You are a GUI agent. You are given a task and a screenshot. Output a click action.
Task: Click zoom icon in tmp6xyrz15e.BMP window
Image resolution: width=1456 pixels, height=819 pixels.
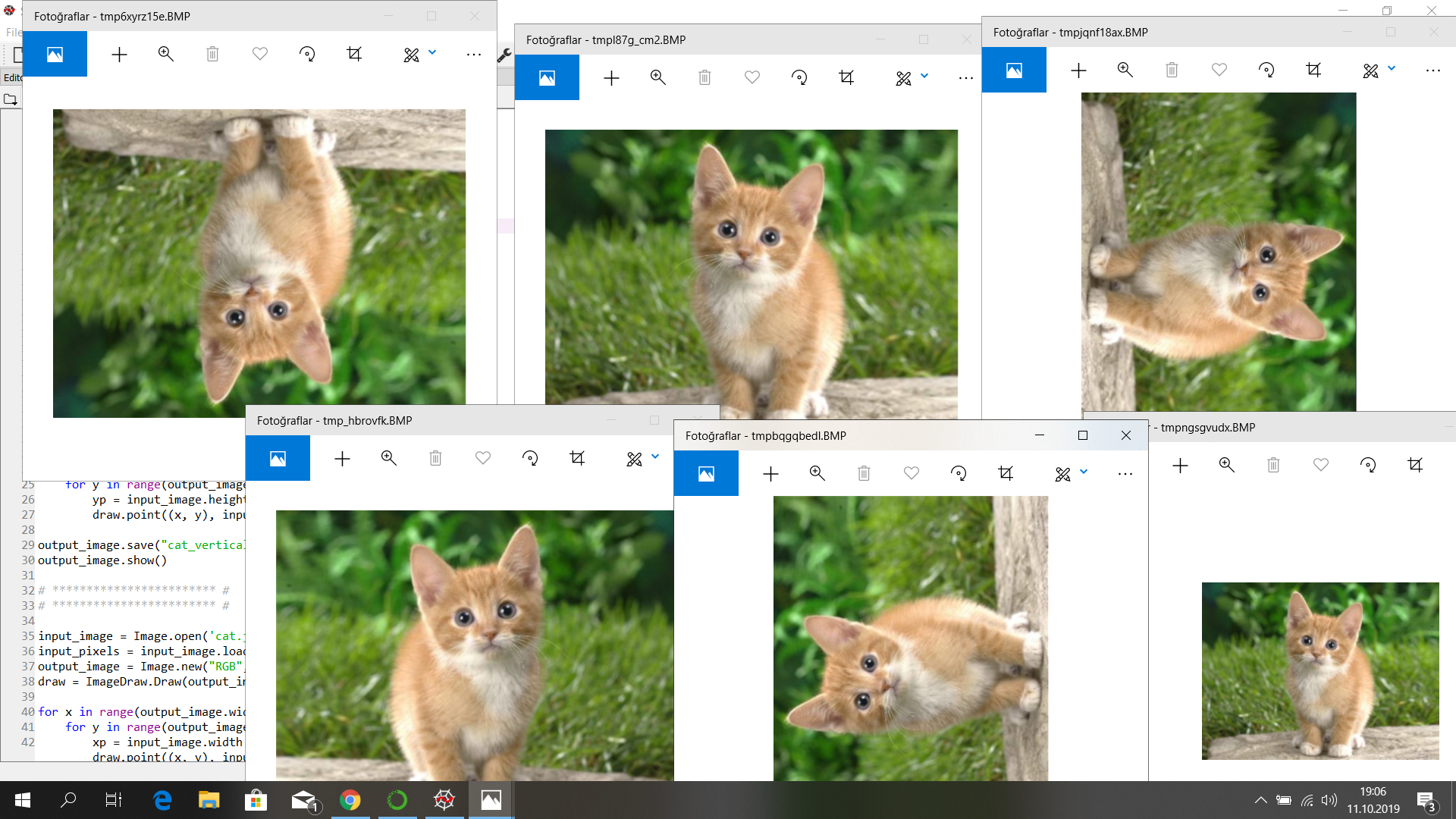point(165,54)
